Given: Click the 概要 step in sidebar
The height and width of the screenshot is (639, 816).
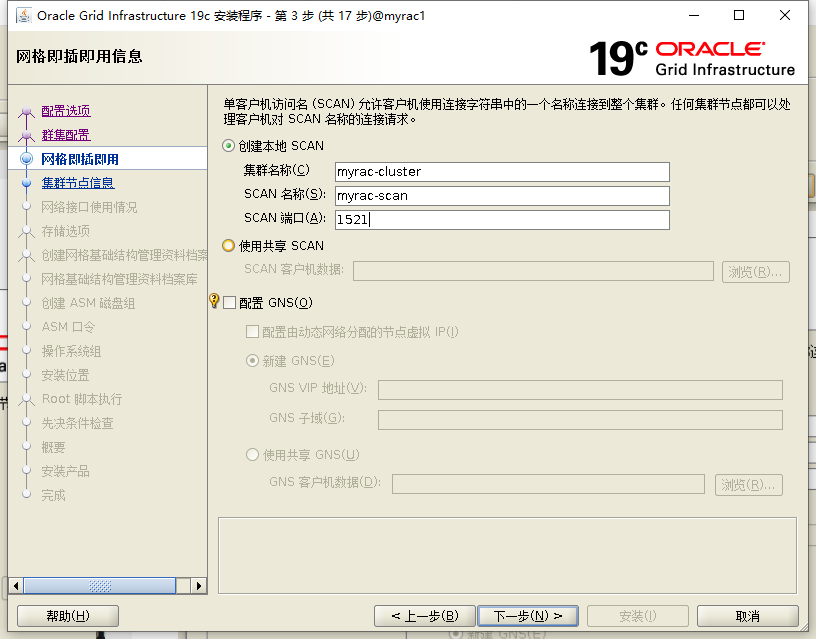Looking at the screenshot, I should pos(53,447).
